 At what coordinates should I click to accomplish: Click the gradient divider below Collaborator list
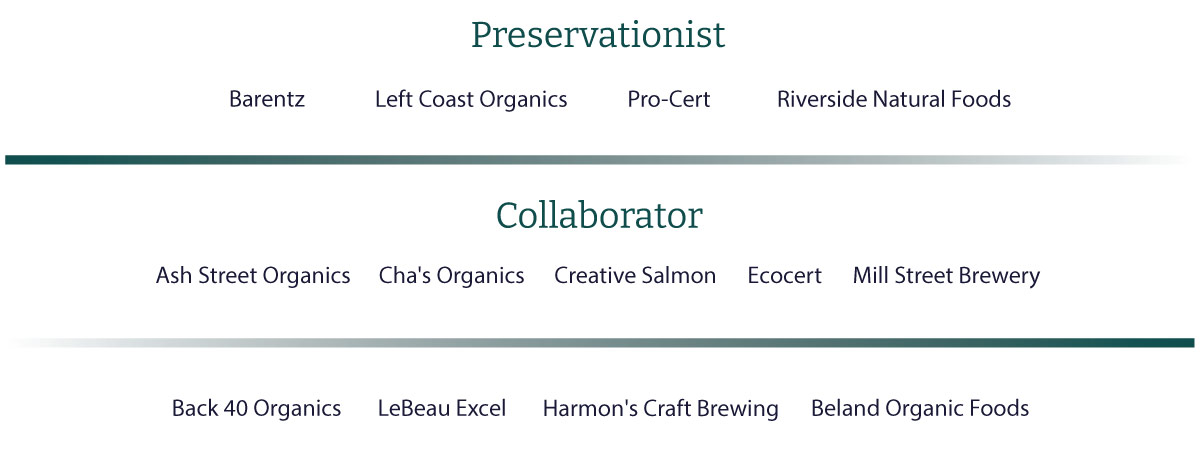(x=600, y=342)
